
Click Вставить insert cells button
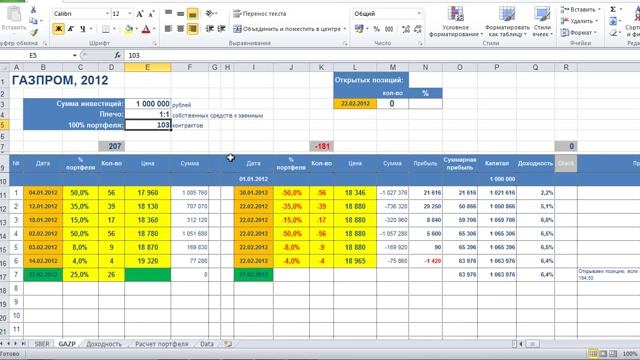(x=580, y=9)
